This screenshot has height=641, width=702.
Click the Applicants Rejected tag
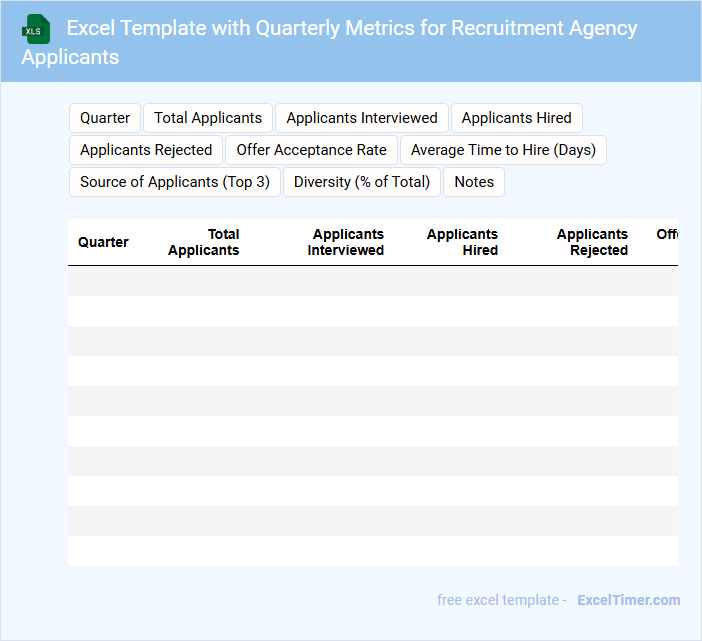(146, 150)
